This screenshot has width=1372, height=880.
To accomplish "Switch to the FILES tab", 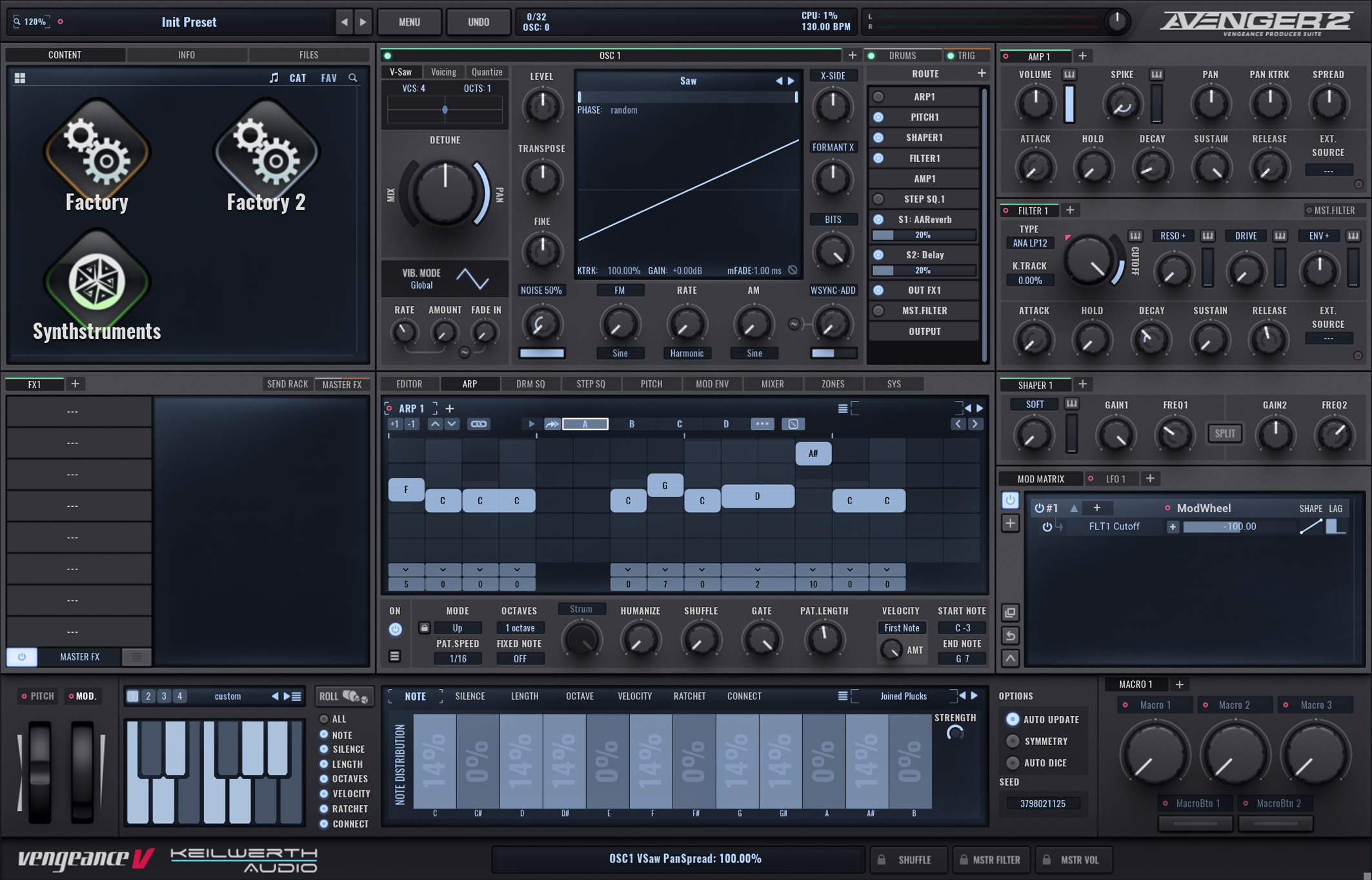I will tap(308, 55).
